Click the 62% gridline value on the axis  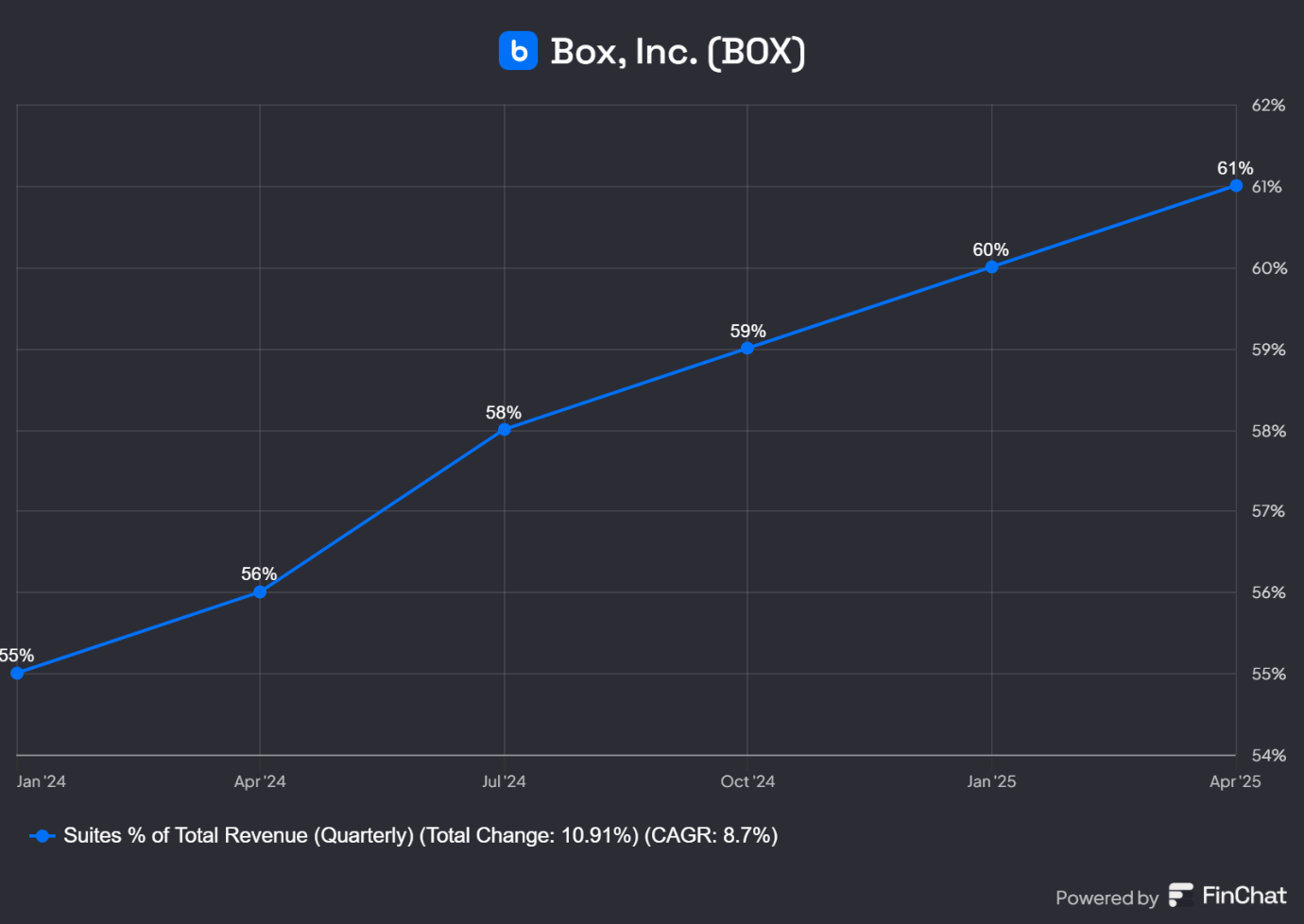pyautogui.click(x=1269, y=105)
